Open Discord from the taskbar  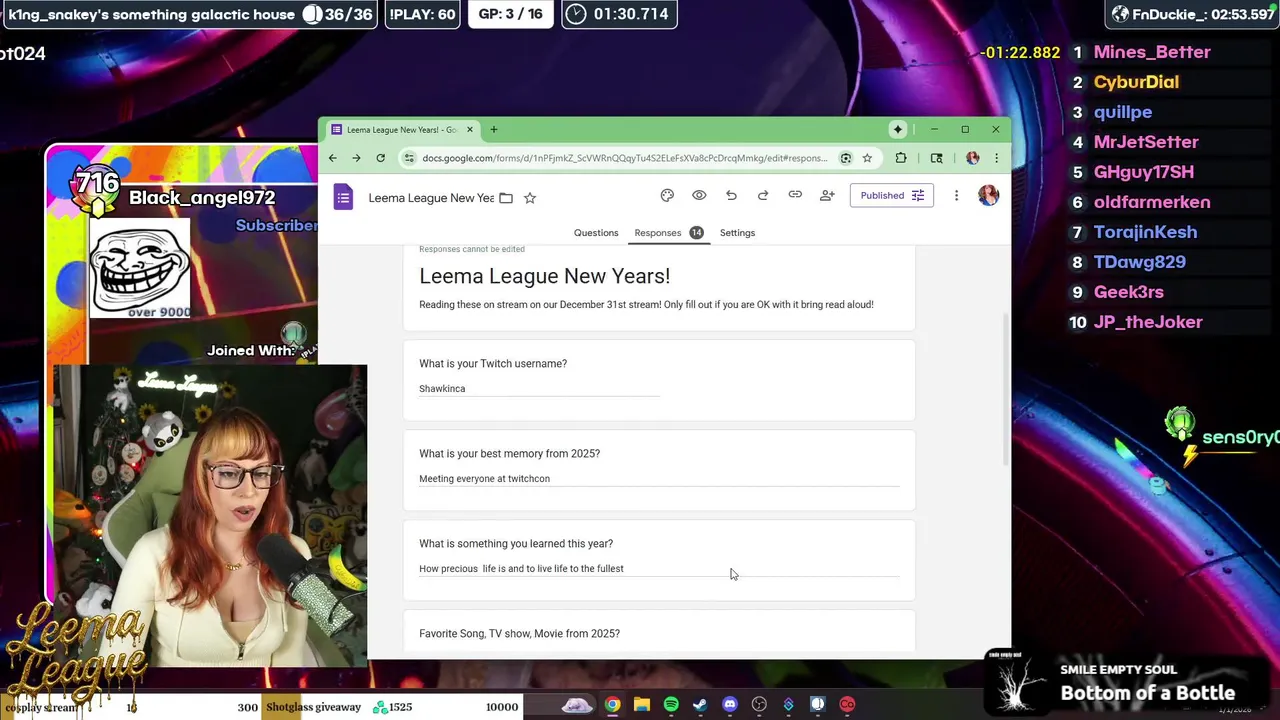(x=730, y=705)
